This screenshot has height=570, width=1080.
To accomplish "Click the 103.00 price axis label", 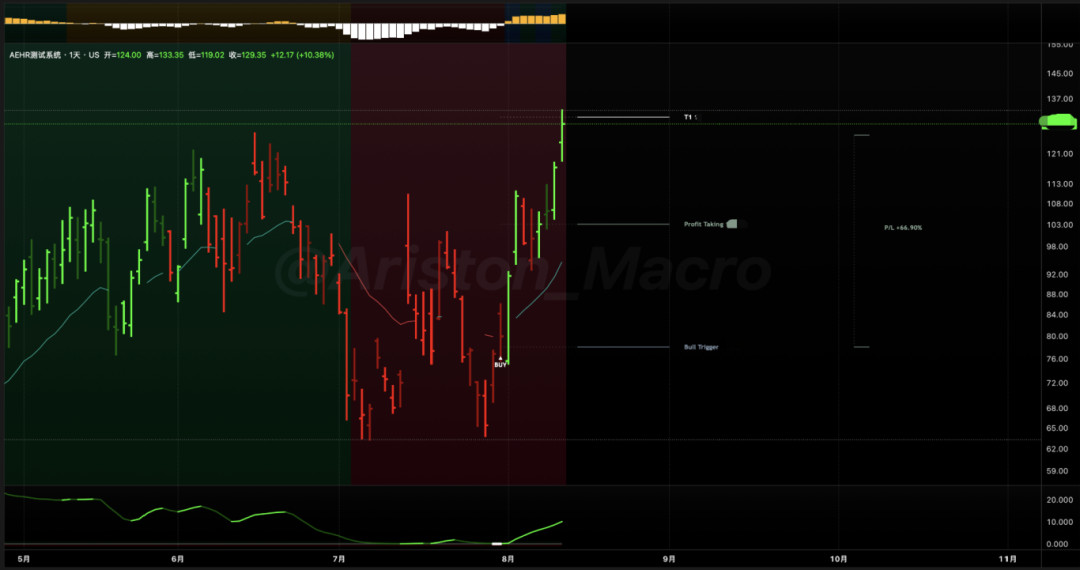I will (1061, 225).
